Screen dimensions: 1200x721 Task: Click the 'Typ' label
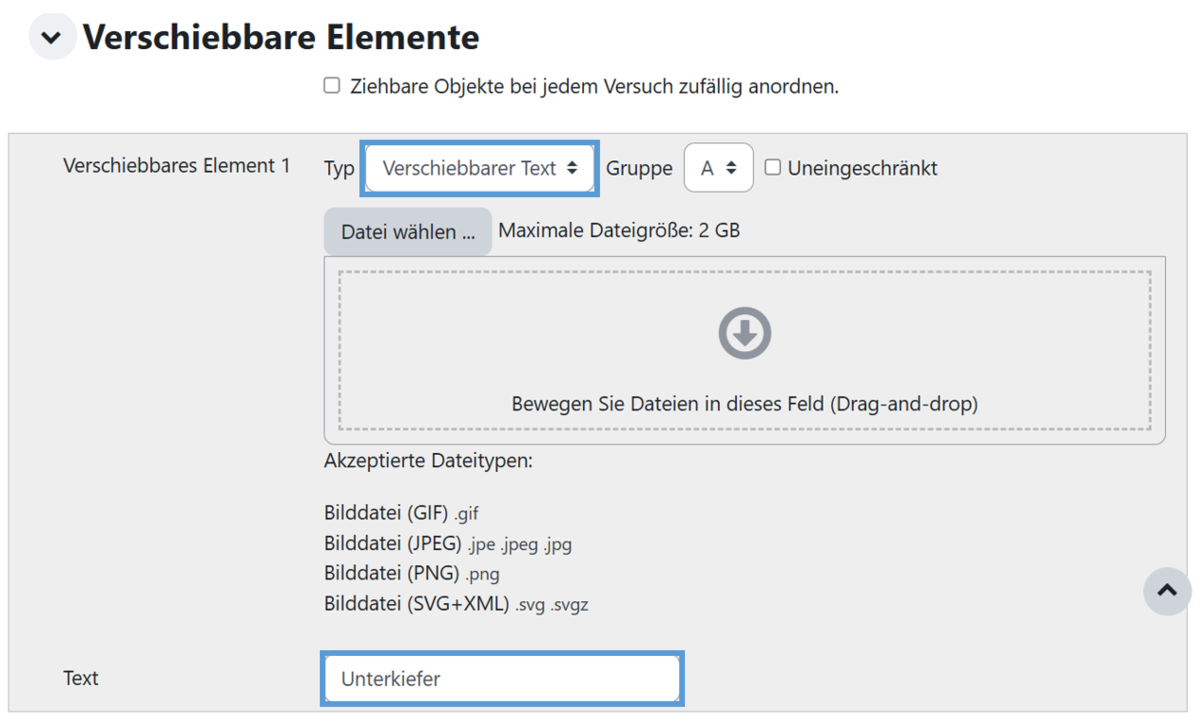point(339,168)
